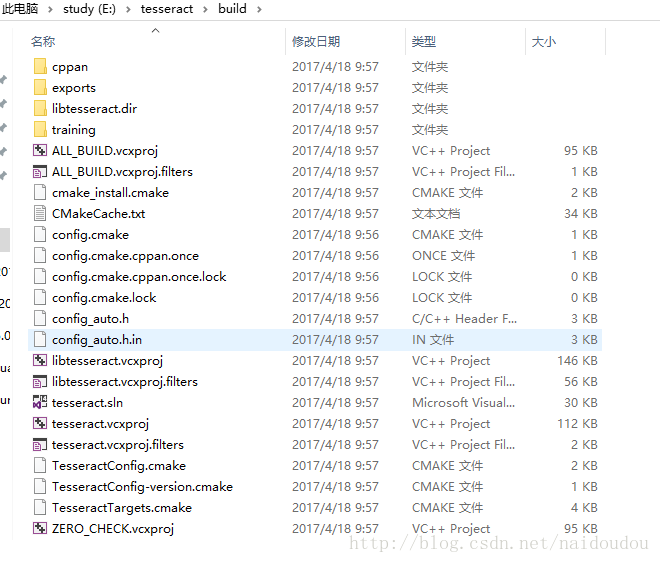Viewport: 660px width, 563px height.
Task: Expand the chevron after tesseract breadcrumb
Action: (x=207, y=9)
